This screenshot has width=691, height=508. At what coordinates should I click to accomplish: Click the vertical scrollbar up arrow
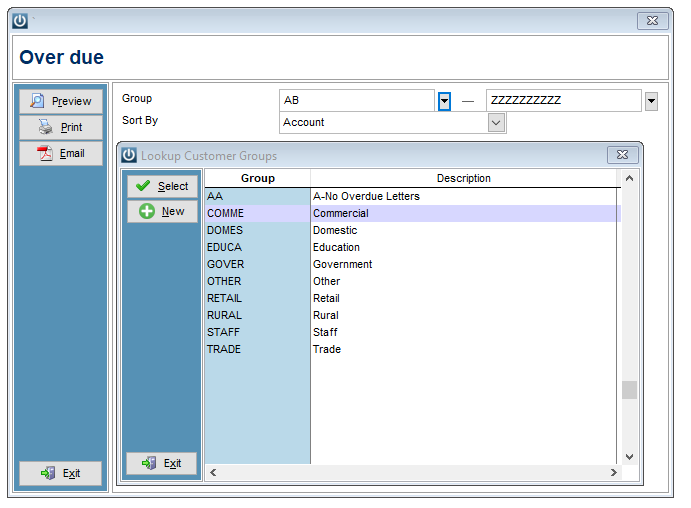(x=629, y=178)
